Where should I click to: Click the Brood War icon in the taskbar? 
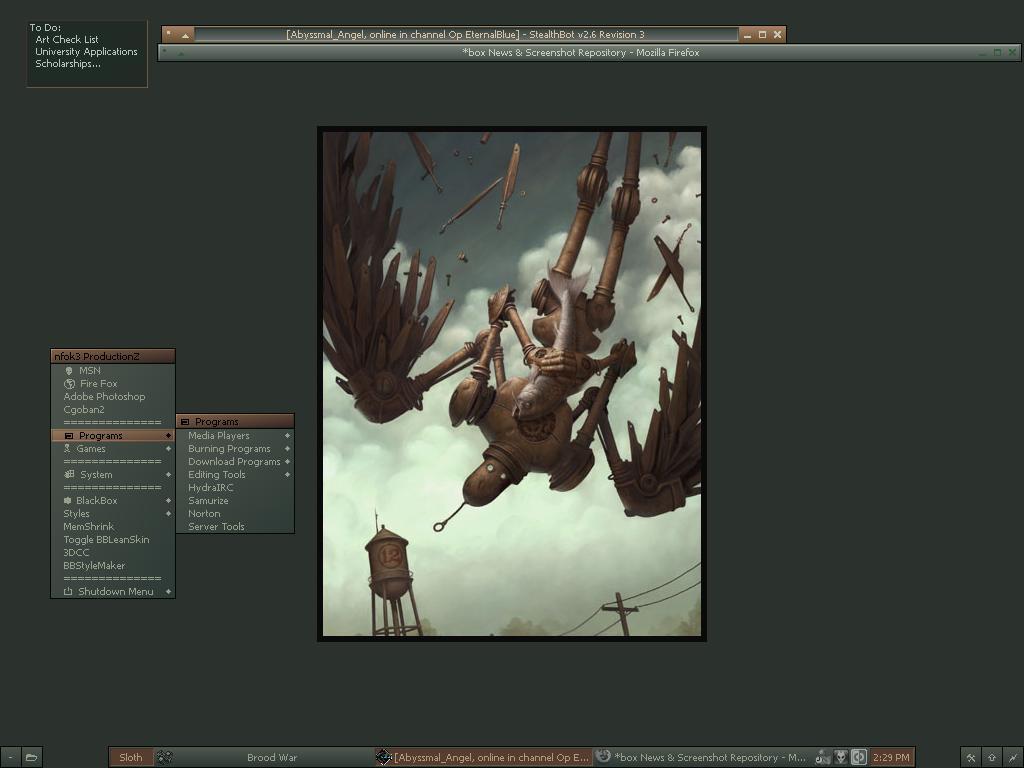tap(165, 758)
